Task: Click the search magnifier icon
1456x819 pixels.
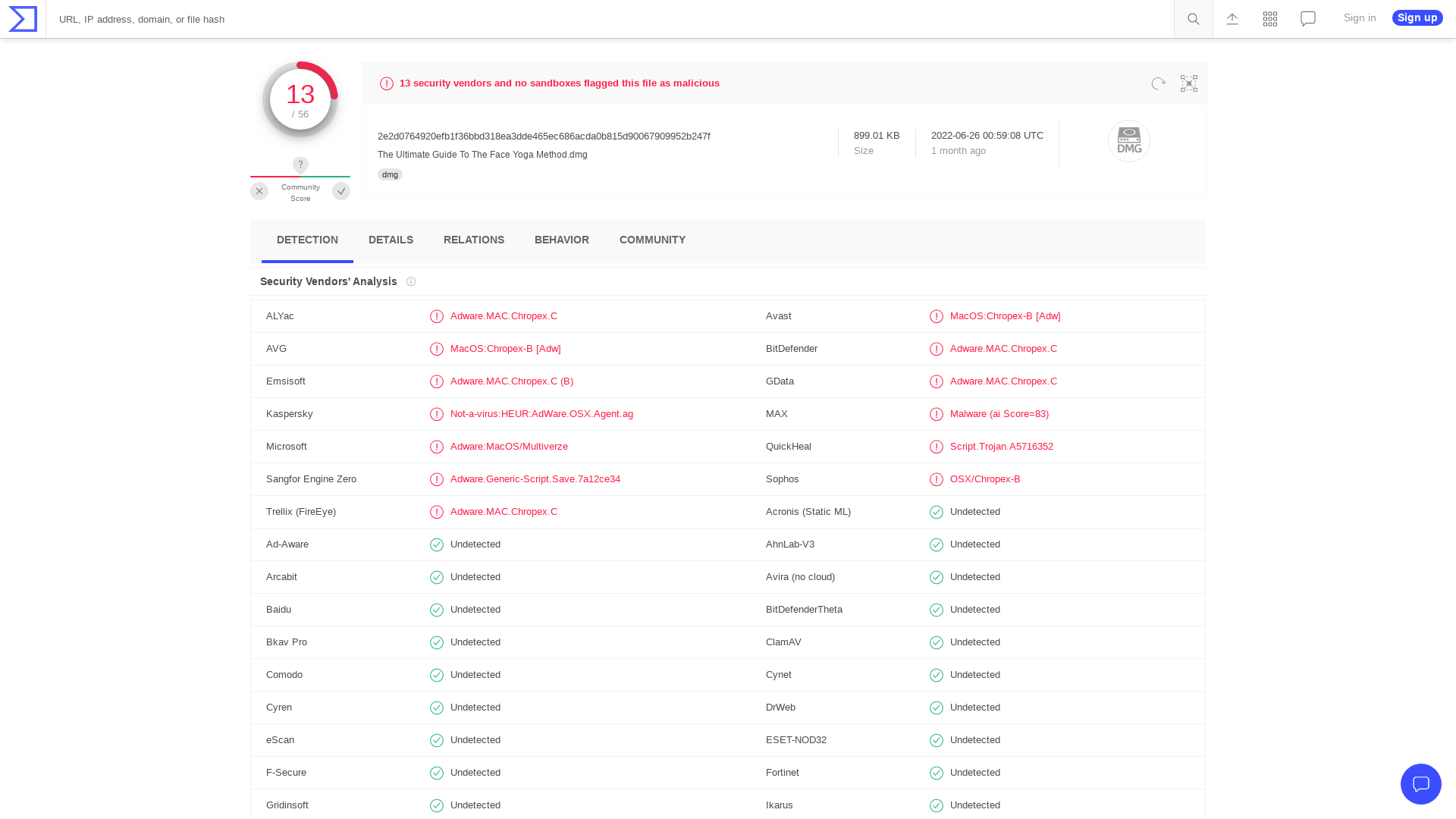Action: [1193, 18]
